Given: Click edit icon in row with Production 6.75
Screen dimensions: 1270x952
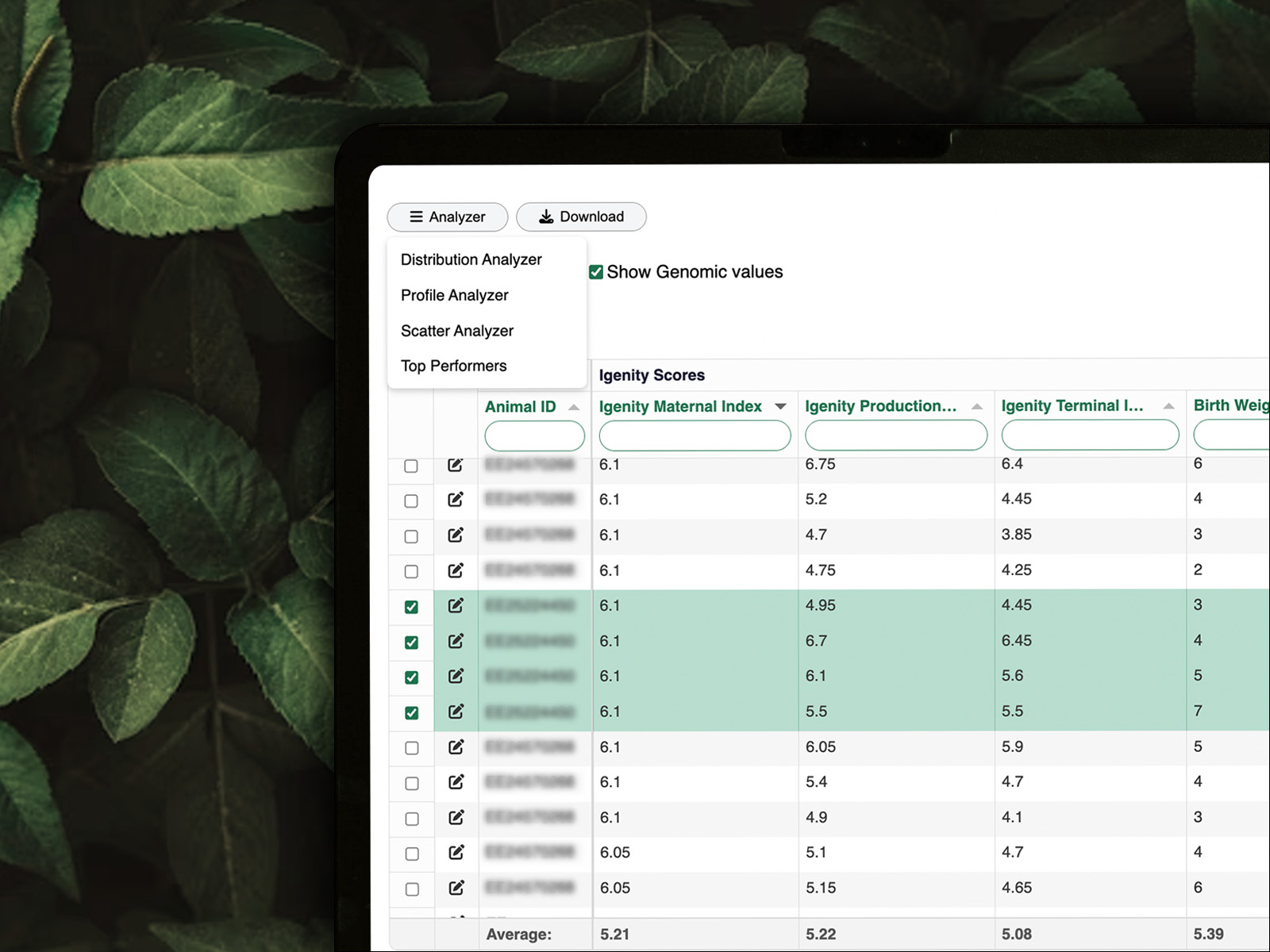Looking at the screenshot, I should click(x=456, y=465).
